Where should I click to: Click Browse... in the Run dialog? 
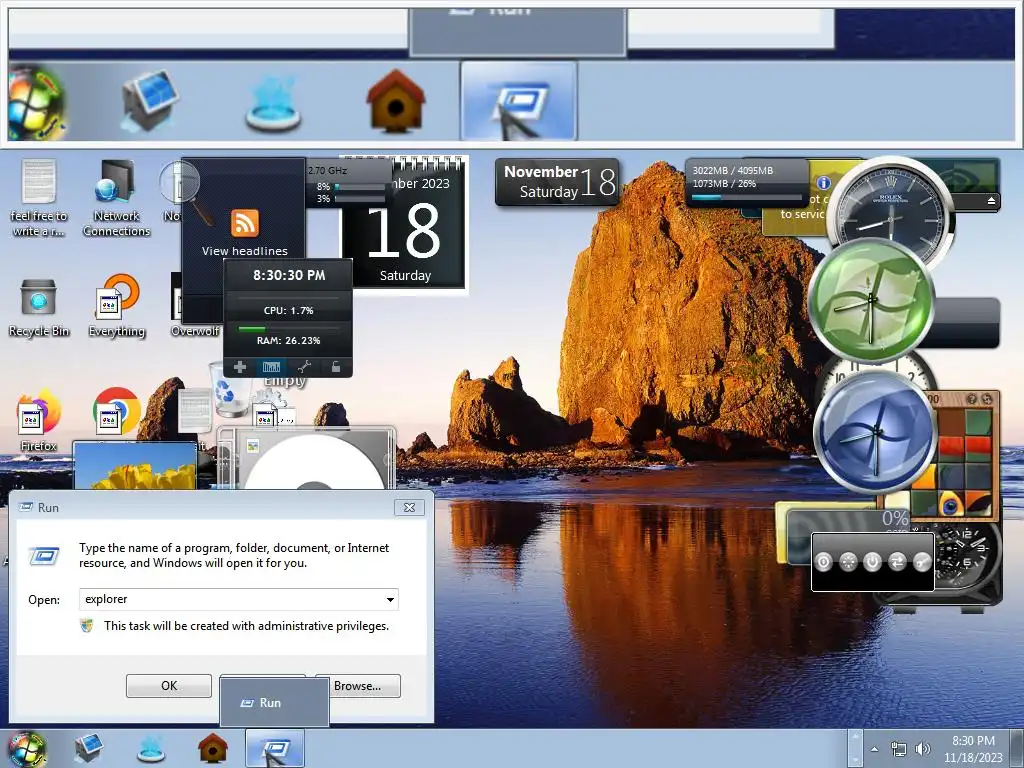click(357, 686)
